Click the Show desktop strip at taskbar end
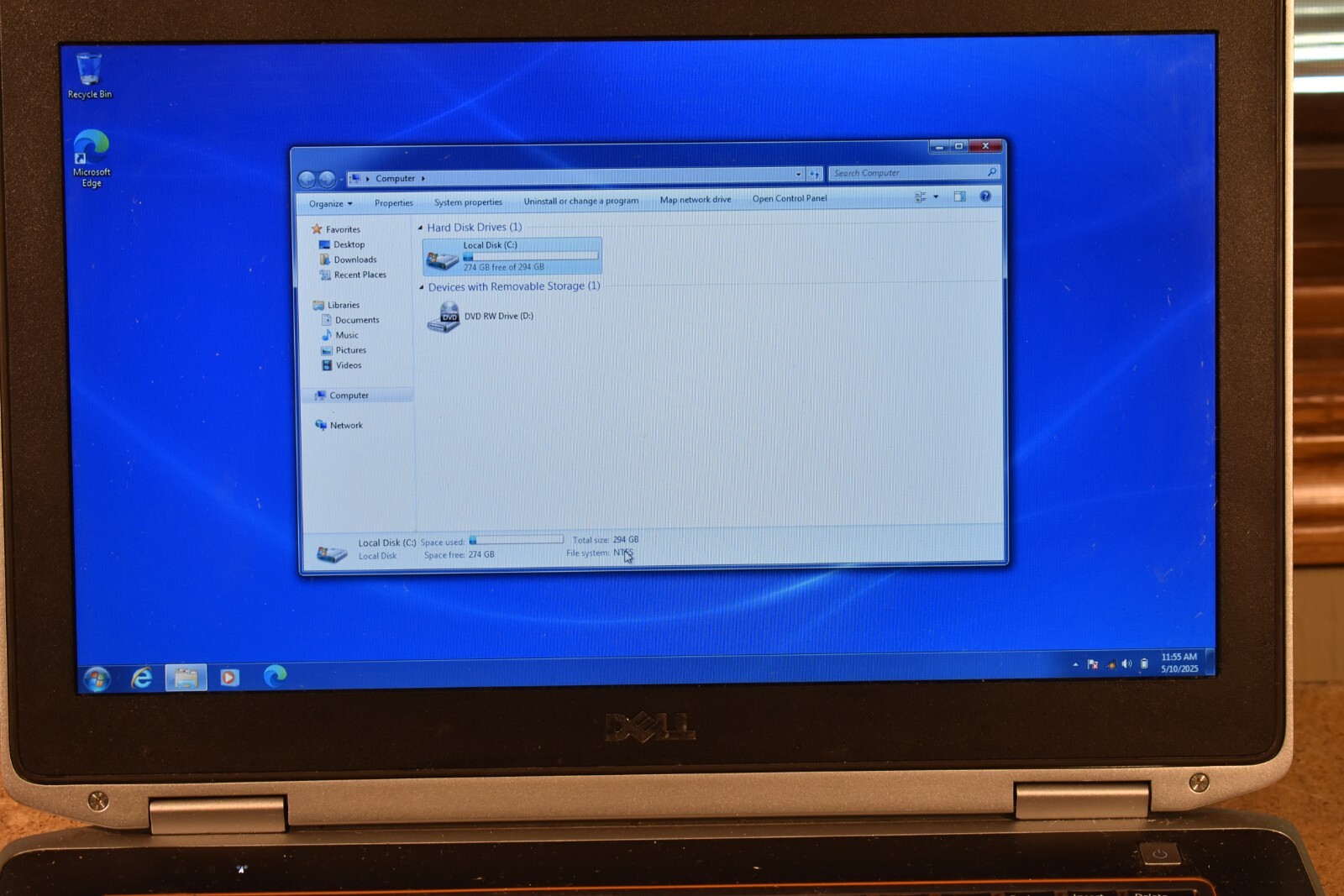This screenshot has width=1344, height=896. (x=1210, y=661)
